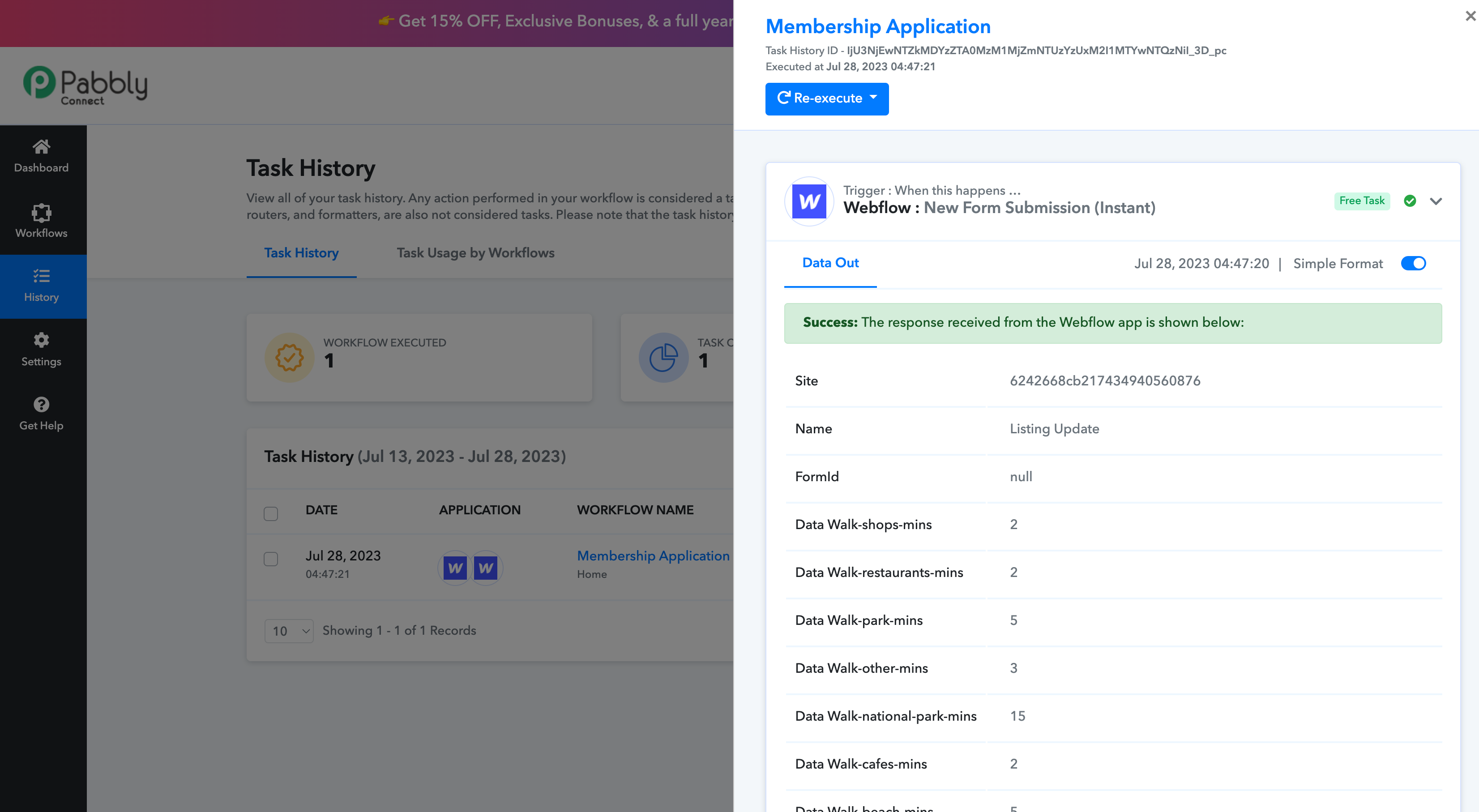Open the records-per-page dropdown showing 10
Viewport: 1479px width, 812px height.
[289, 631]
